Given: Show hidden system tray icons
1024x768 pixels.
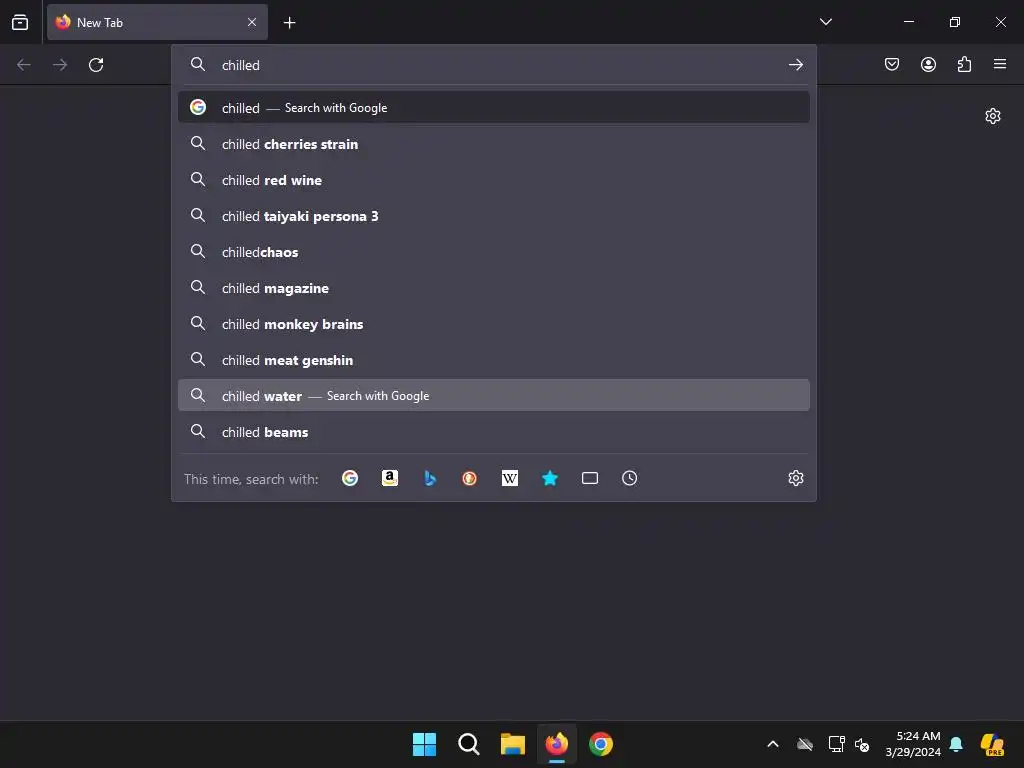Looking at the screenshot, I should tap(773, 744).
